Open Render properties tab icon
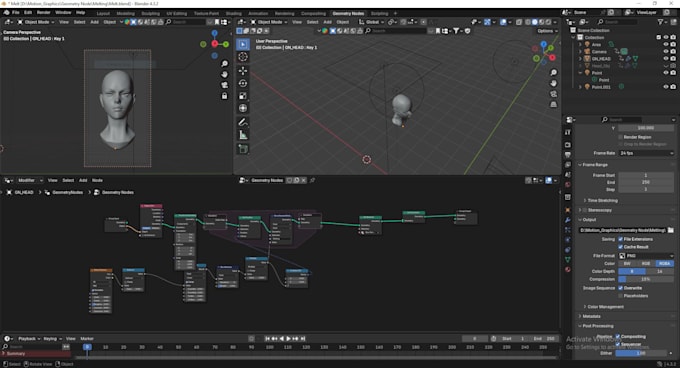 [568, 145]
